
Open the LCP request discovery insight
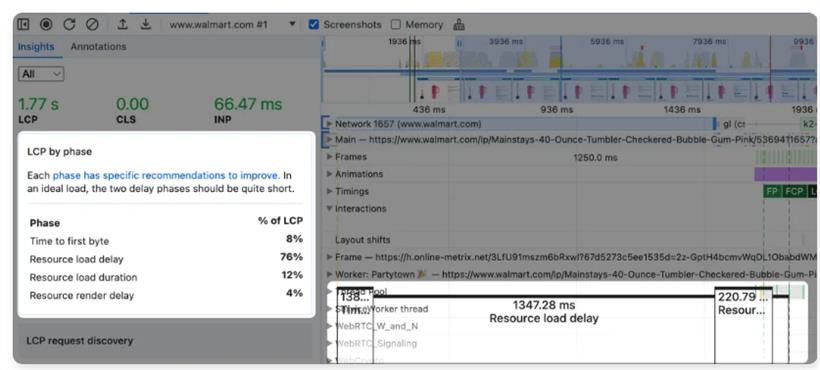click(x=79, y=341)
